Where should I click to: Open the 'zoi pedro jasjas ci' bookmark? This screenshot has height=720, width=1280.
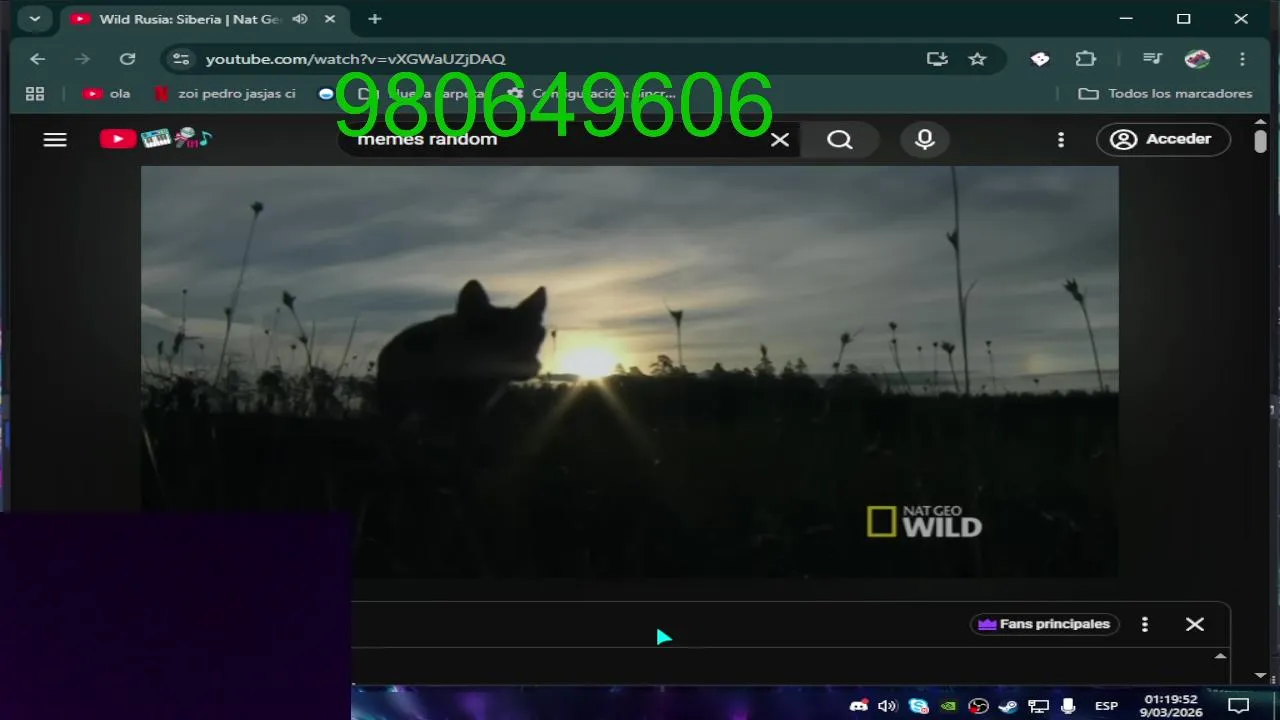click(x=225, y=94)
